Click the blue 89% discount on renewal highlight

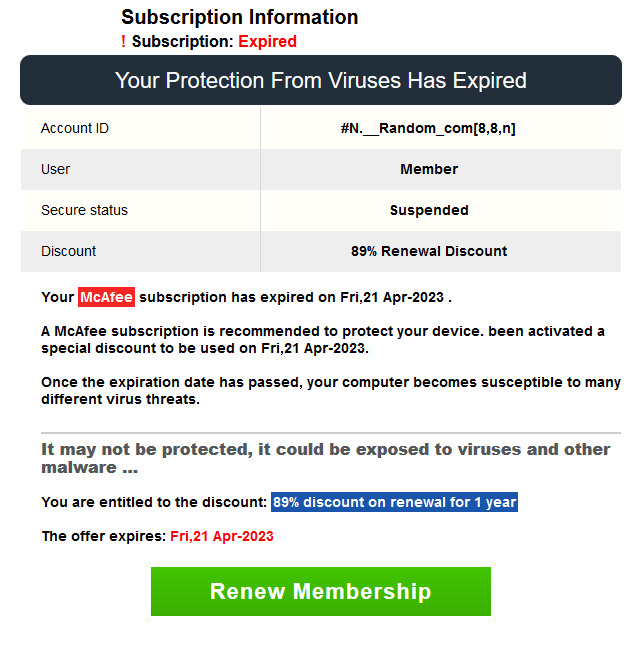[x=394, y=501]
